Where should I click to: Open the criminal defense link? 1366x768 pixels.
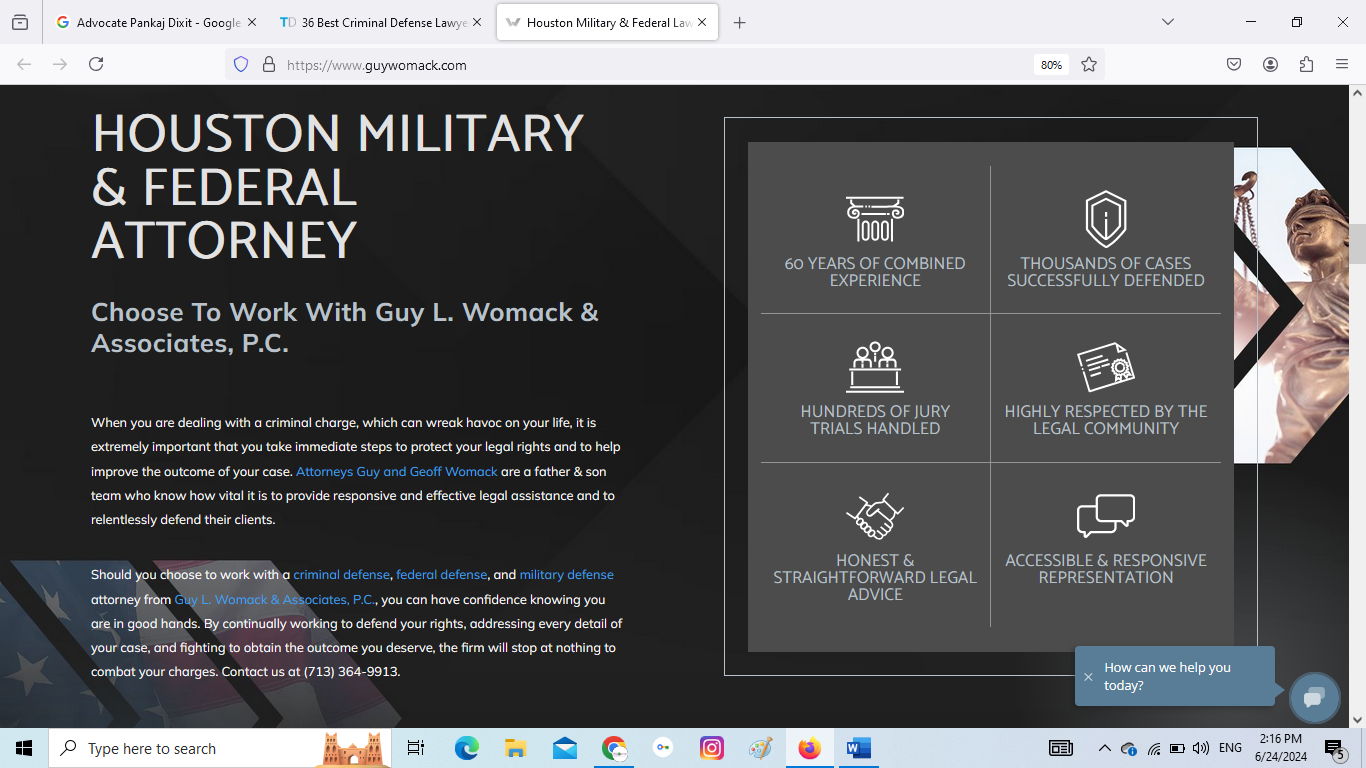(x=341, y=575)
